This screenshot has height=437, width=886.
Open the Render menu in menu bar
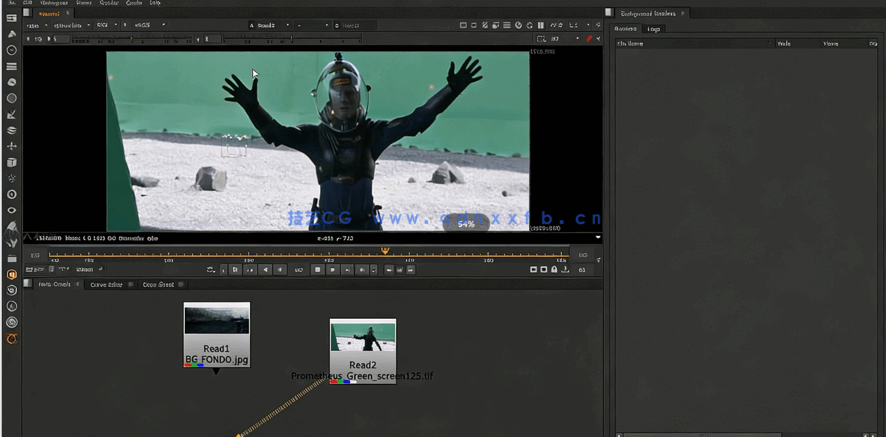[109, 3]
